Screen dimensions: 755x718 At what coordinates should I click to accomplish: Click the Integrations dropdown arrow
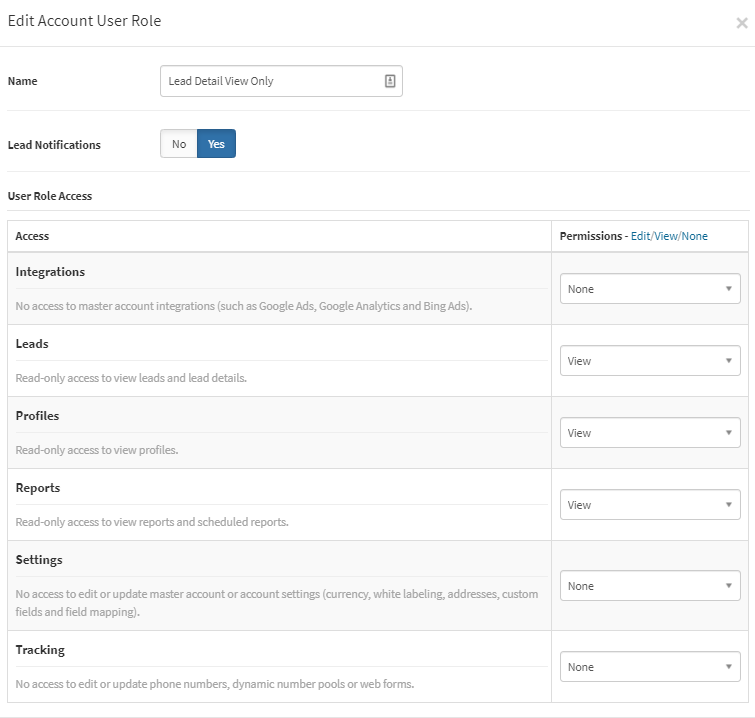pos(729,288)
